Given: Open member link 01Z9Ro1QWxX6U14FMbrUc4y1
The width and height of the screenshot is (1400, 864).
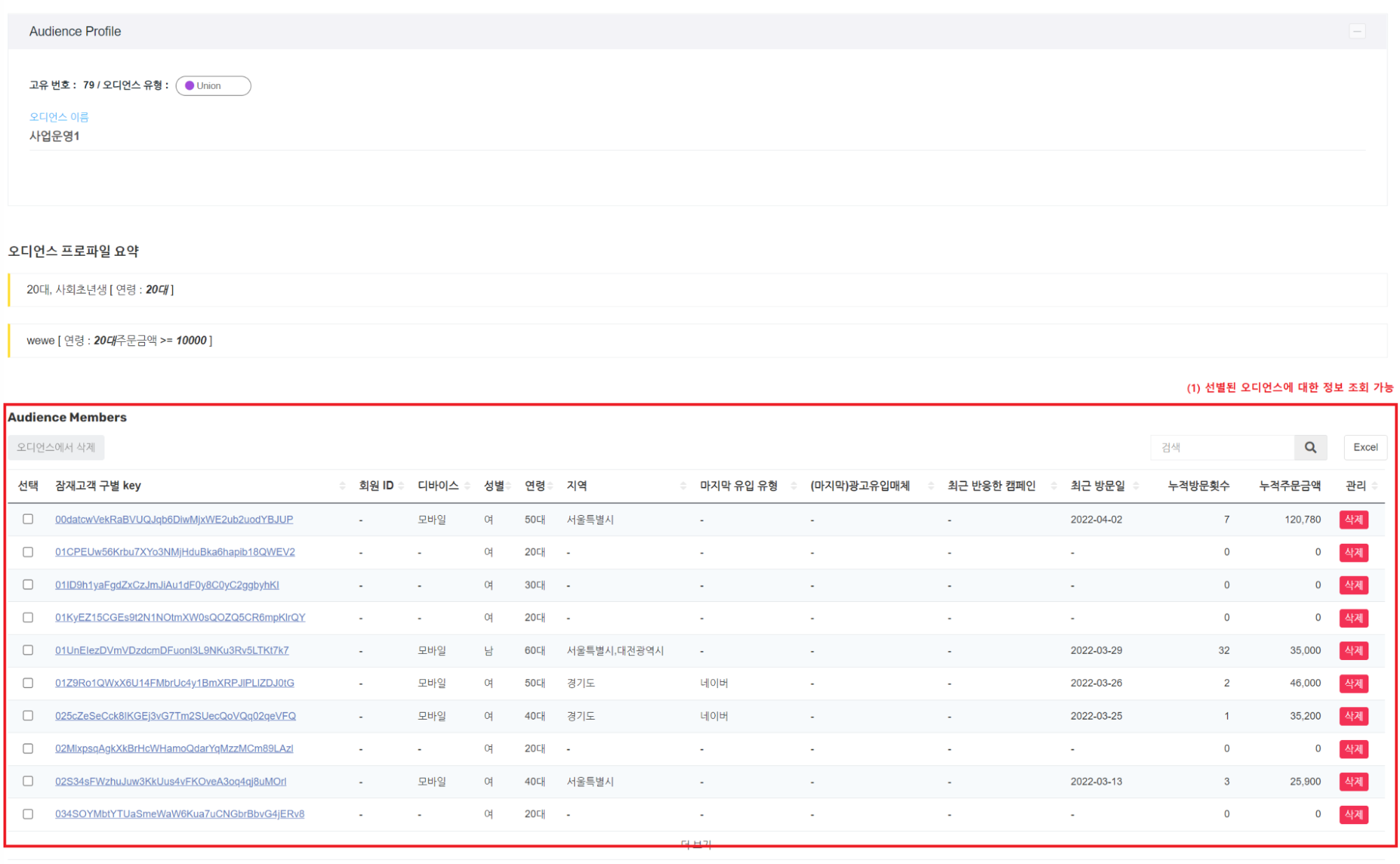Looking at the screenshot, I should pos(174,683).
